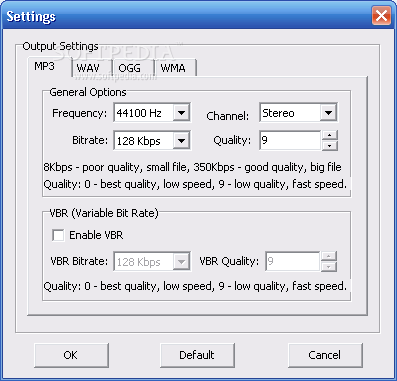This screenshot has height=381, width=397.
Task: Increase Quality with the up spinner
Action: point(329,135)
